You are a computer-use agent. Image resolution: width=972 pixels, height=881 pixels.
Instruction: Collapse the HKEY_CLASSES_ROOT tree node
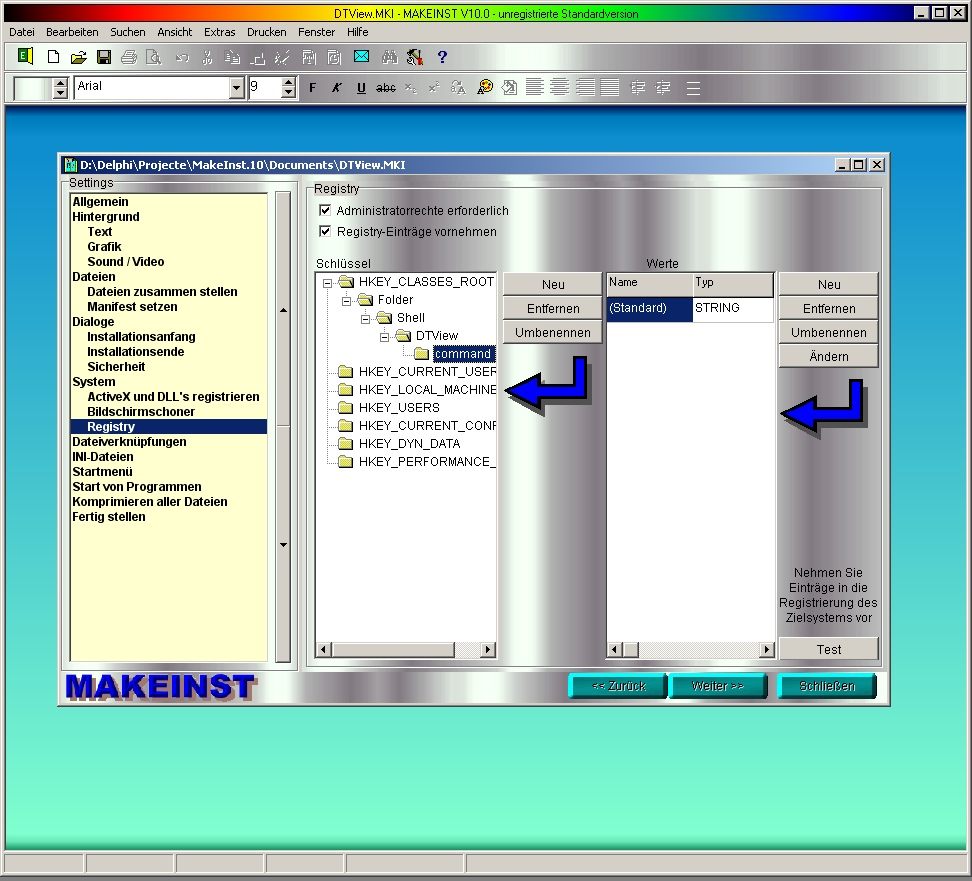(x=327, y=283)
